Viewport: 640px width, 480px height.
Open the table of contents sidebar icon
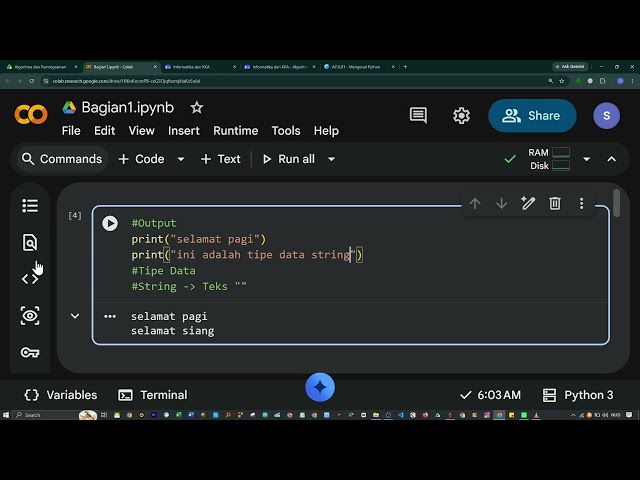(x=30, y=206)
